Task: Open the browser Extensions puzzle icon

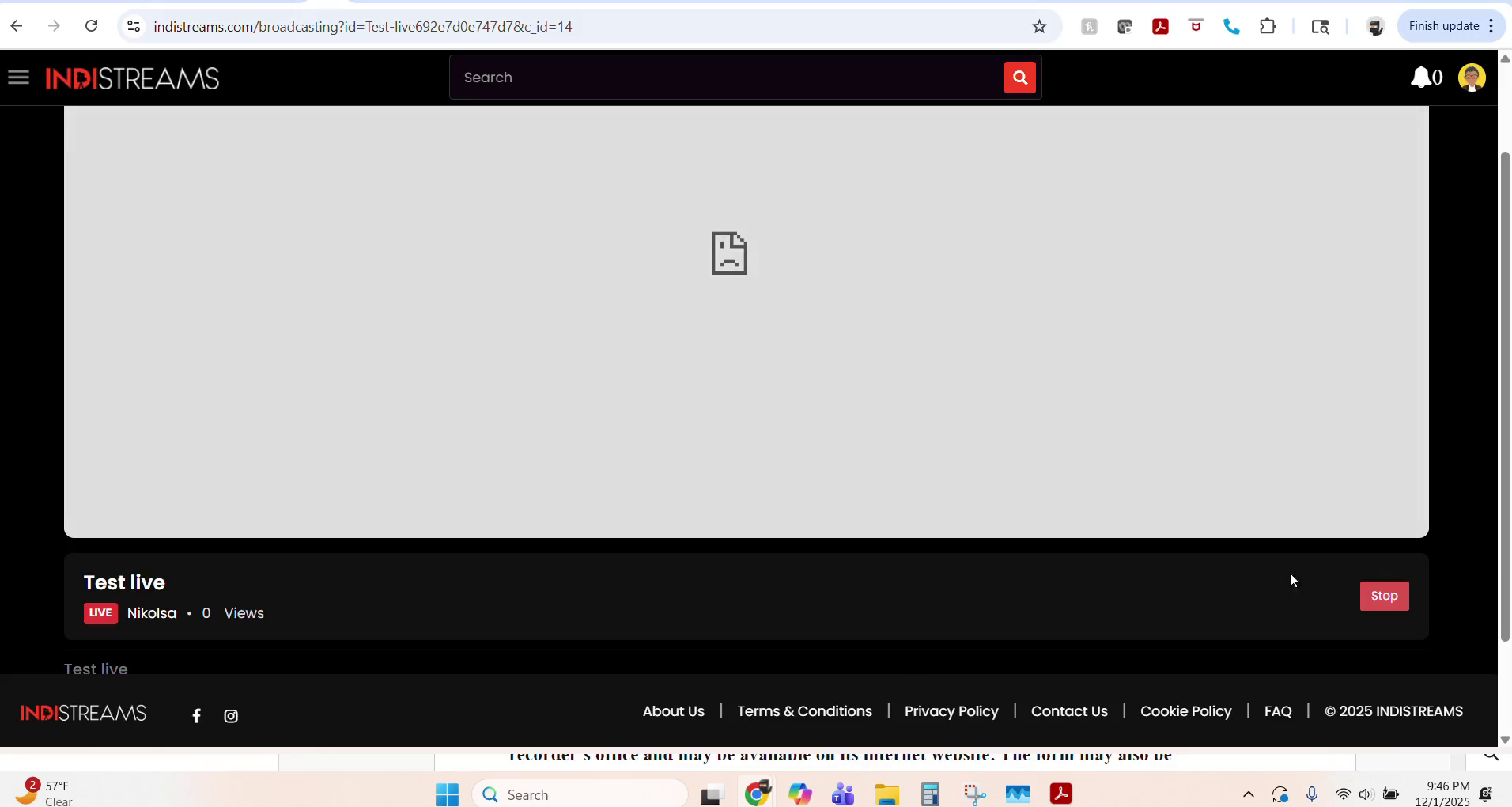Action: point(1268,27)
